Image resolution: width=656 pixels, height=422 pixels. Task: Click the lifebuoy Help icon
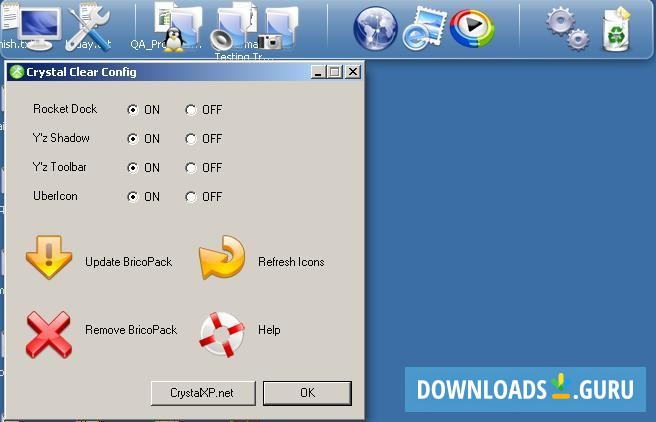(222, 334)
